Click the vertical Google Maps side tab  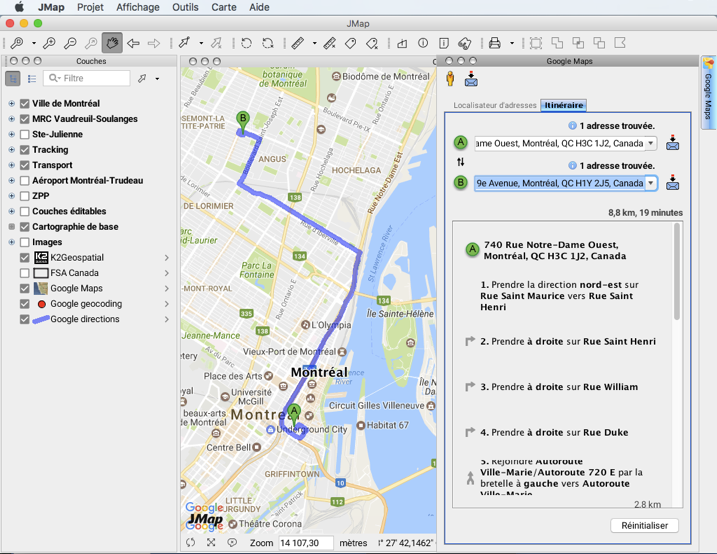tap(708, 92)
